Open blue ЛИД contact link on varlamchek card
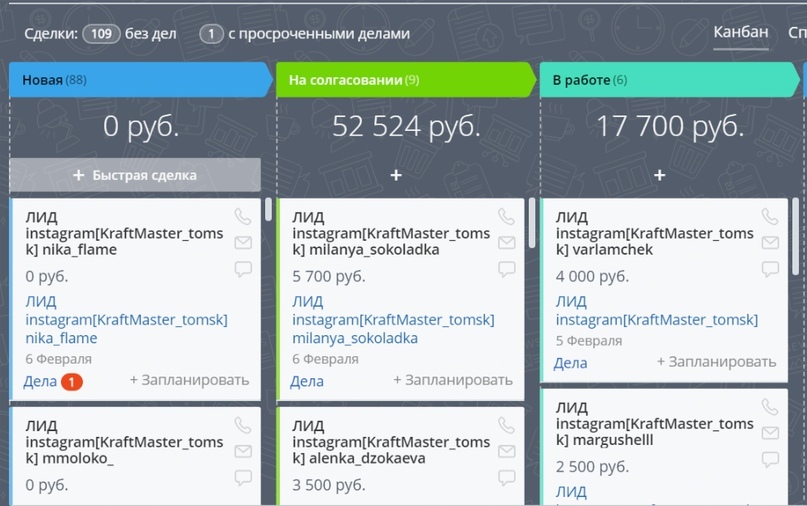Viewport: 807px width, 506px height. pyautogui.click(x=657, y=310)
